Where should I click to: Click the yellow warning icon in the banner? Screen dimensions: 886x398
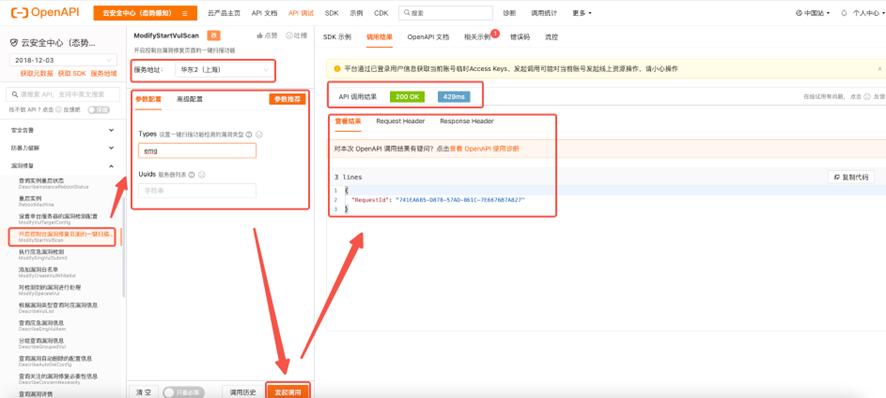tap(337, 68)
